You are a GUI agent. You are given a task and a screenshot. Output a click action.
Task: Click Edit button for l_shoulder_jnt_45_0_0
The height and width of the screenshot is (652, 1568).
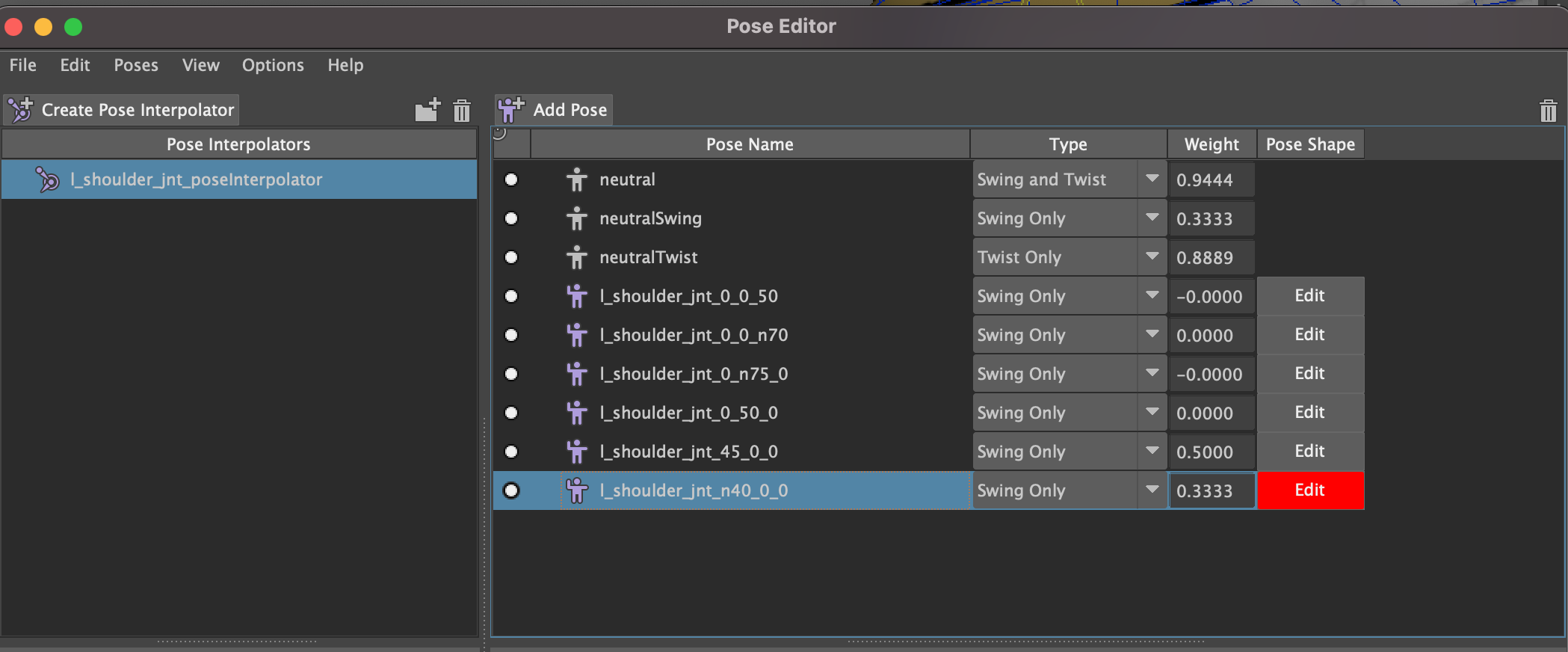(1310, 452)
